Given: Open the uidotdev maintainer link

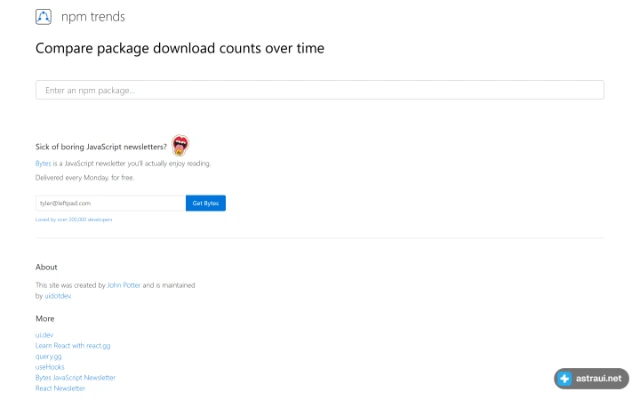Looking at the screenshot, I should point(58,296).
